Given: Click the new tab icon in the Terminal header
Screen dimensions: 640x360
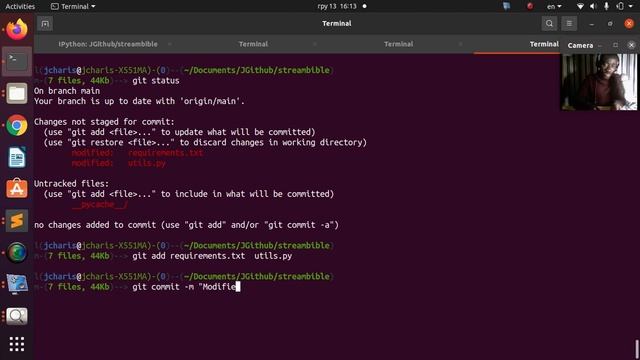Looking at the screenshot, I should (x=45, y=24).
